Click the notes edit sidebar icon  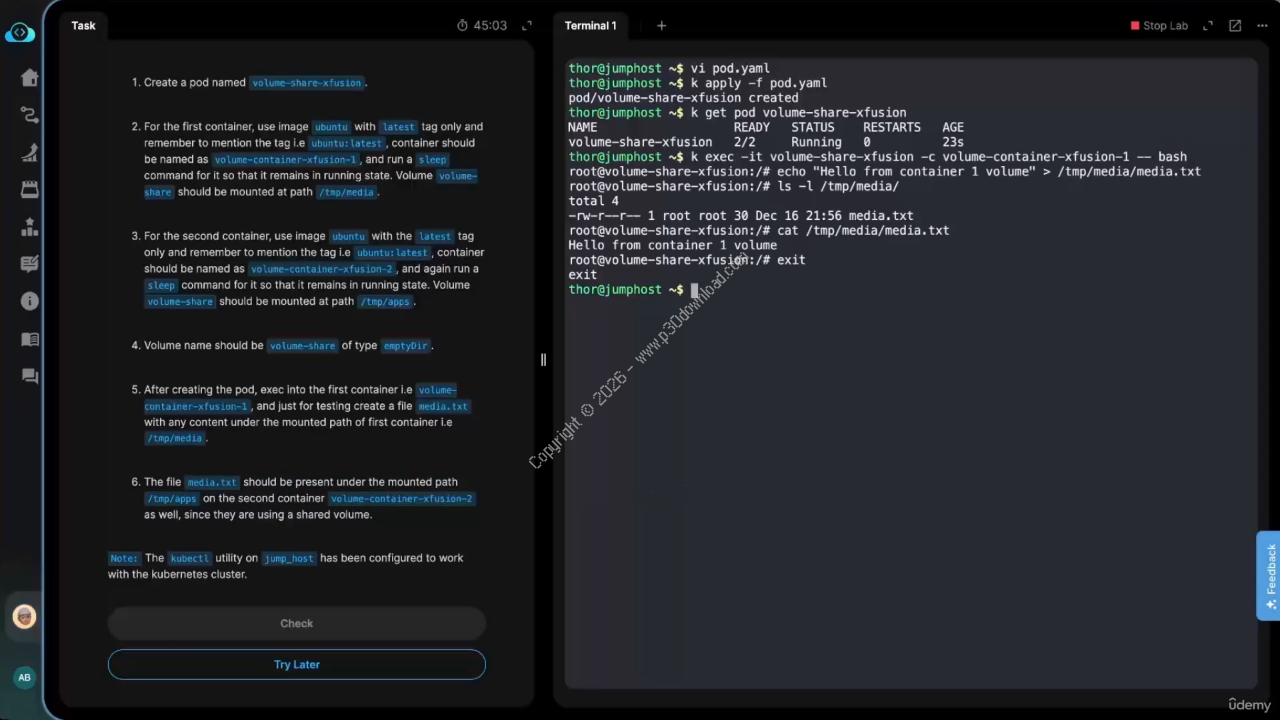29,264
